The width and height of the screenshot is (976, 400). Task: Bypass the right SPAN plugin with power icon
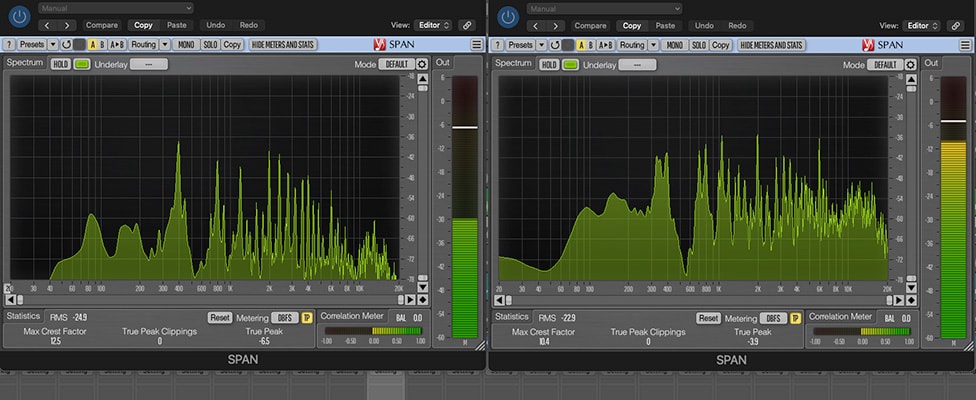[509, 16]
